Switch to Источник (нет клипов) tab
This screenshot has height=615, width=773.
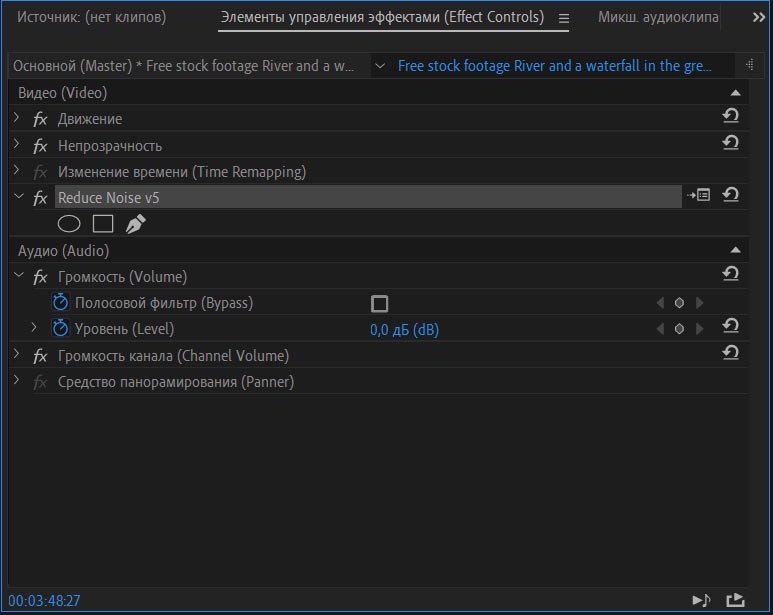(x=91, y=17)
